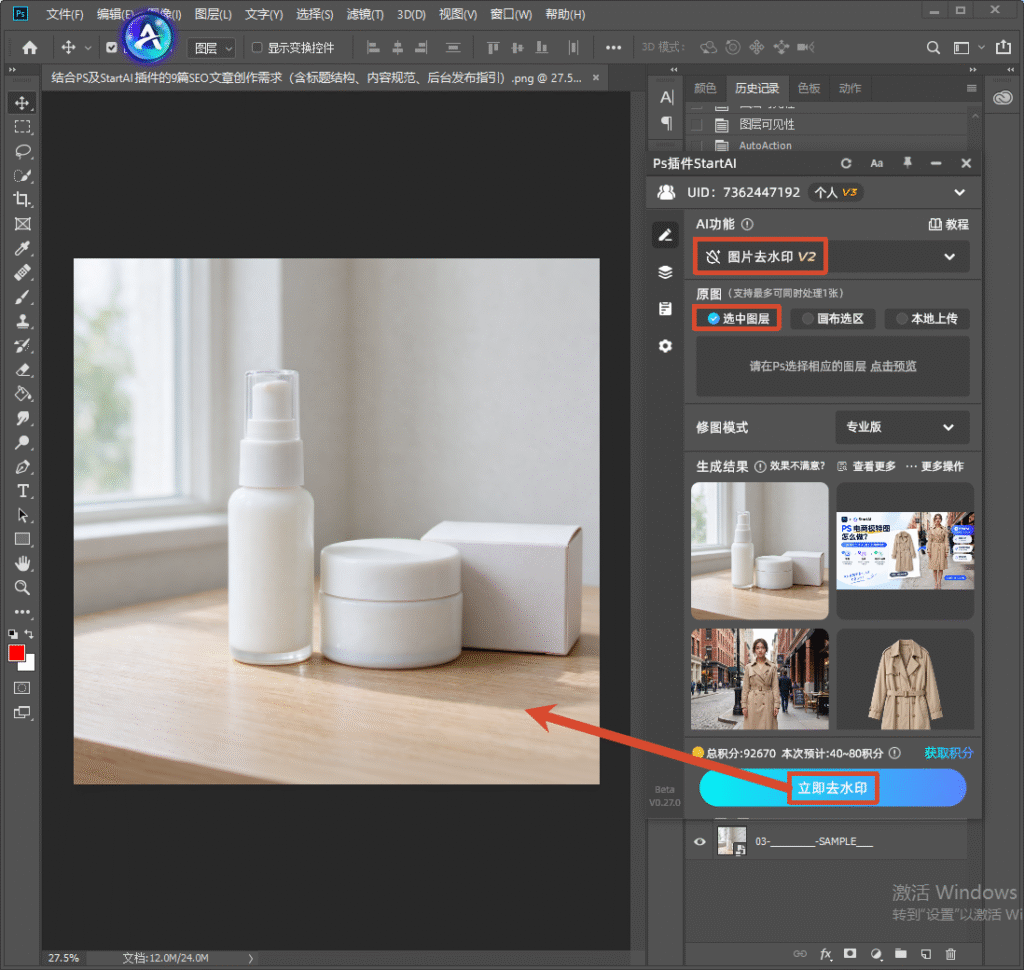Pin the StartAI plugin panel

(x=907, y=163)
